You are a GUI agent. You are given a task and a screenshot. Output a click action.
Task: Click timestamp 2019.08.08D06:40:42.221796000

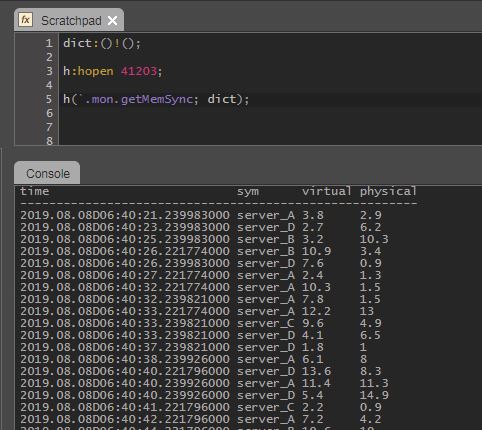[x=125, y=419]
